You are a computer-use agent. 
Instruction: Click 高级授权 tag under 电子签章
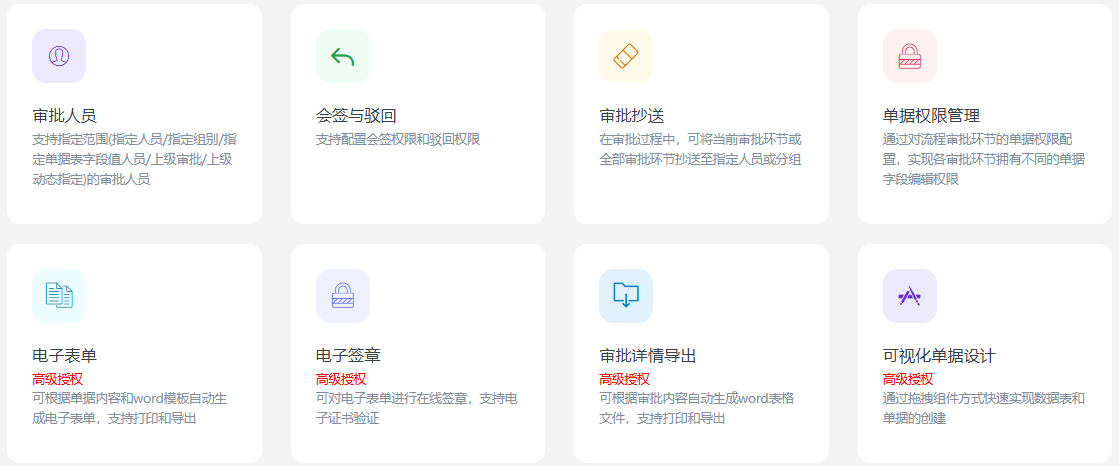341,379
